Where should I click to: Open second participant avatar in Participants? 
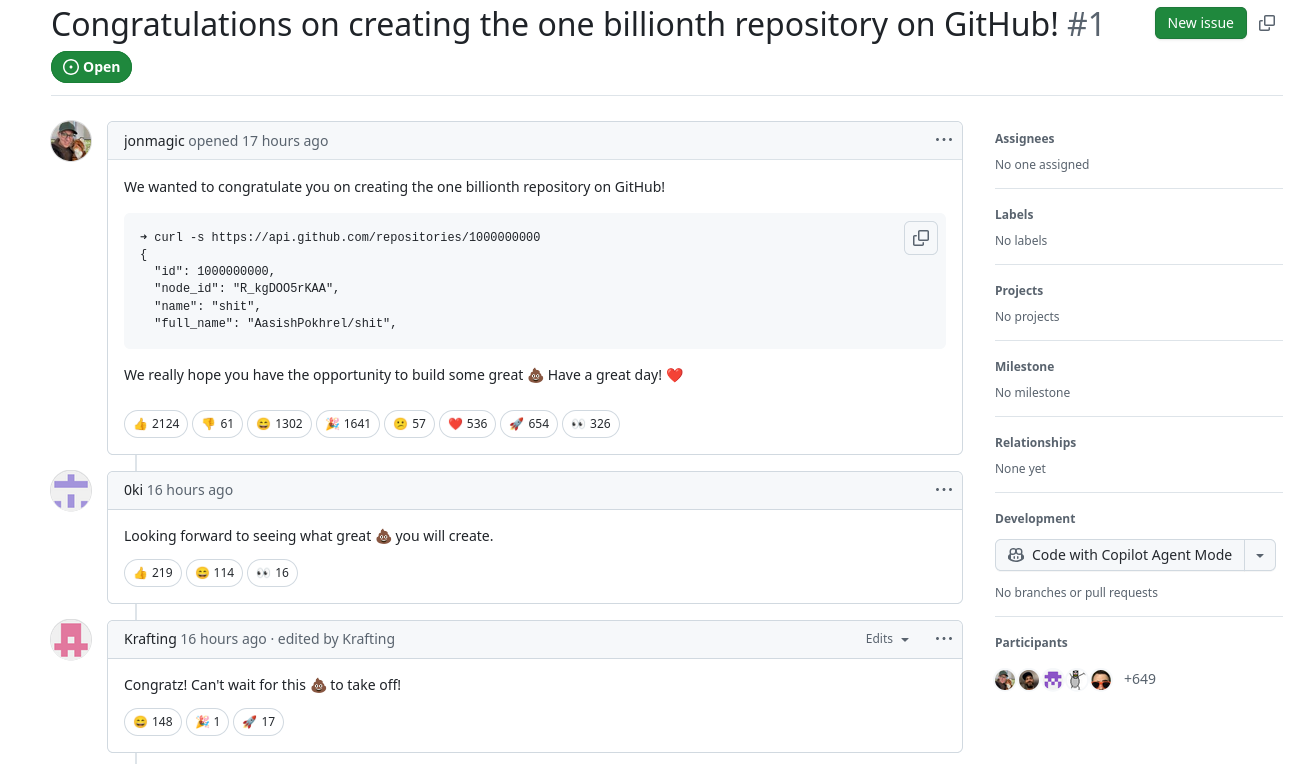pyautogui.click(x=1029, y=680)
